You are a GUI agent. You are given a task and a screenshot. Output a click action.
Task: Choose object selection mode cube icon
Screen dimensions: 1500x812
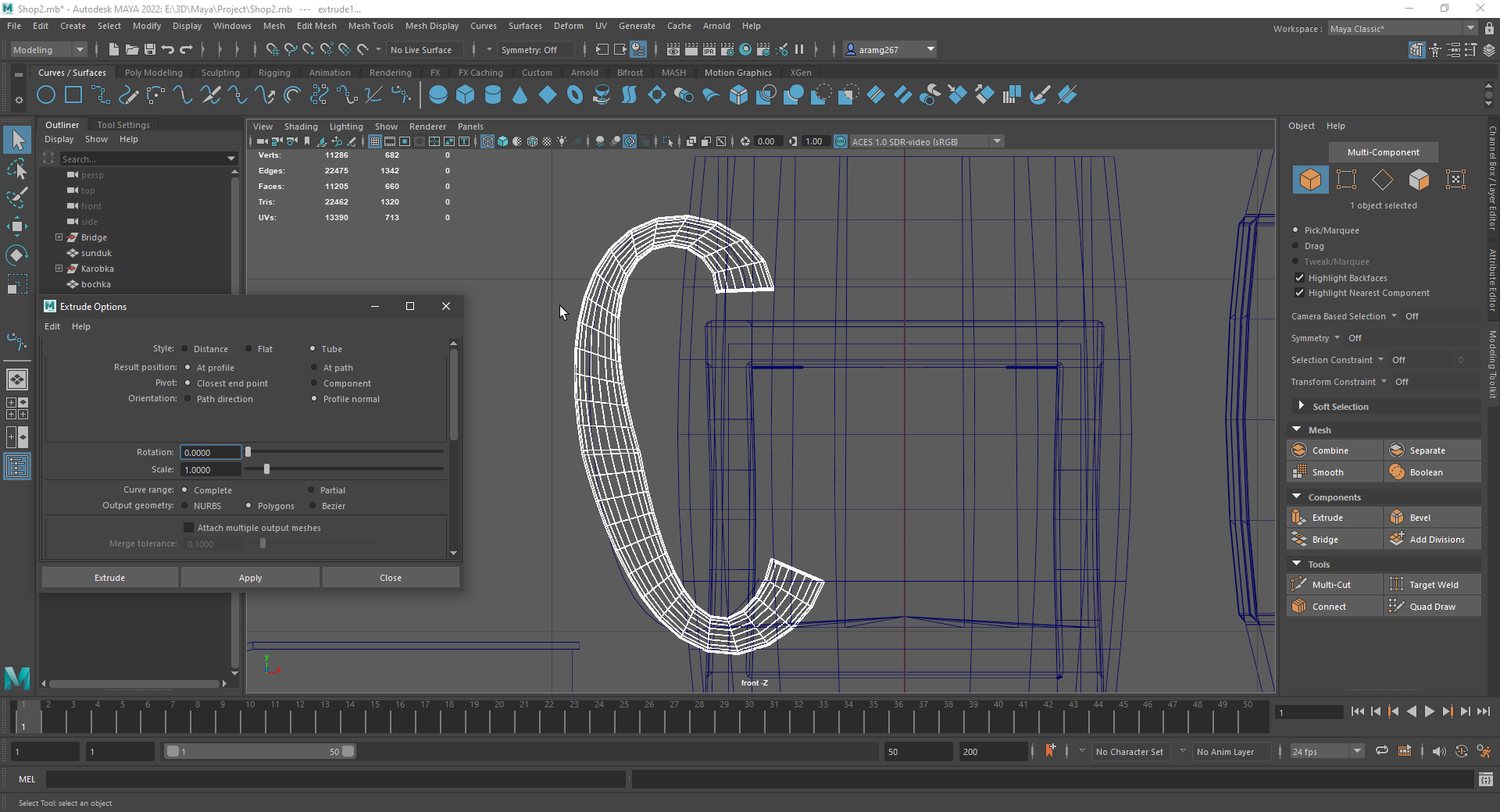[x=1310, y=180]
